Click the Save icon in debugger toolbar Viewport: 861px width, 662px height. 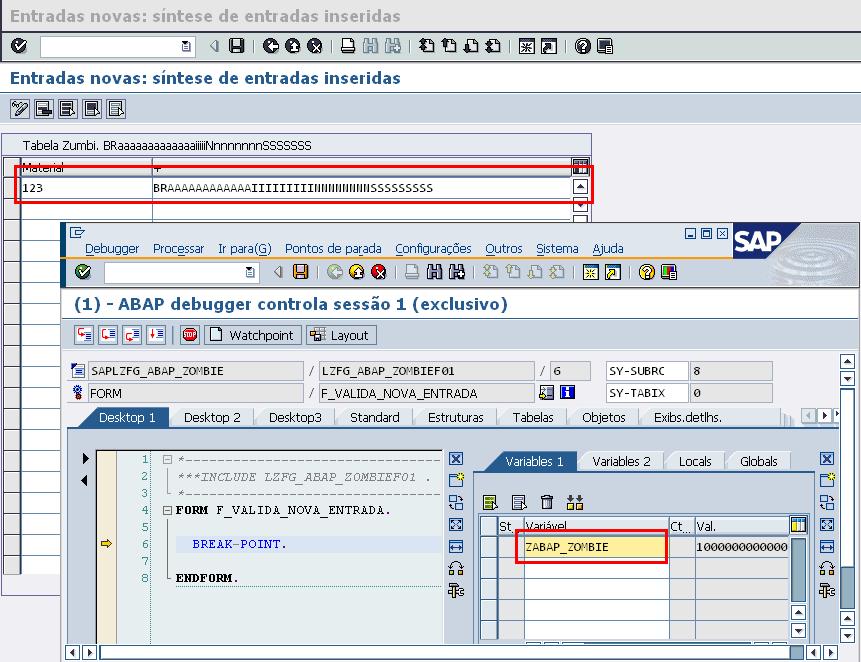tap(300, 272)
